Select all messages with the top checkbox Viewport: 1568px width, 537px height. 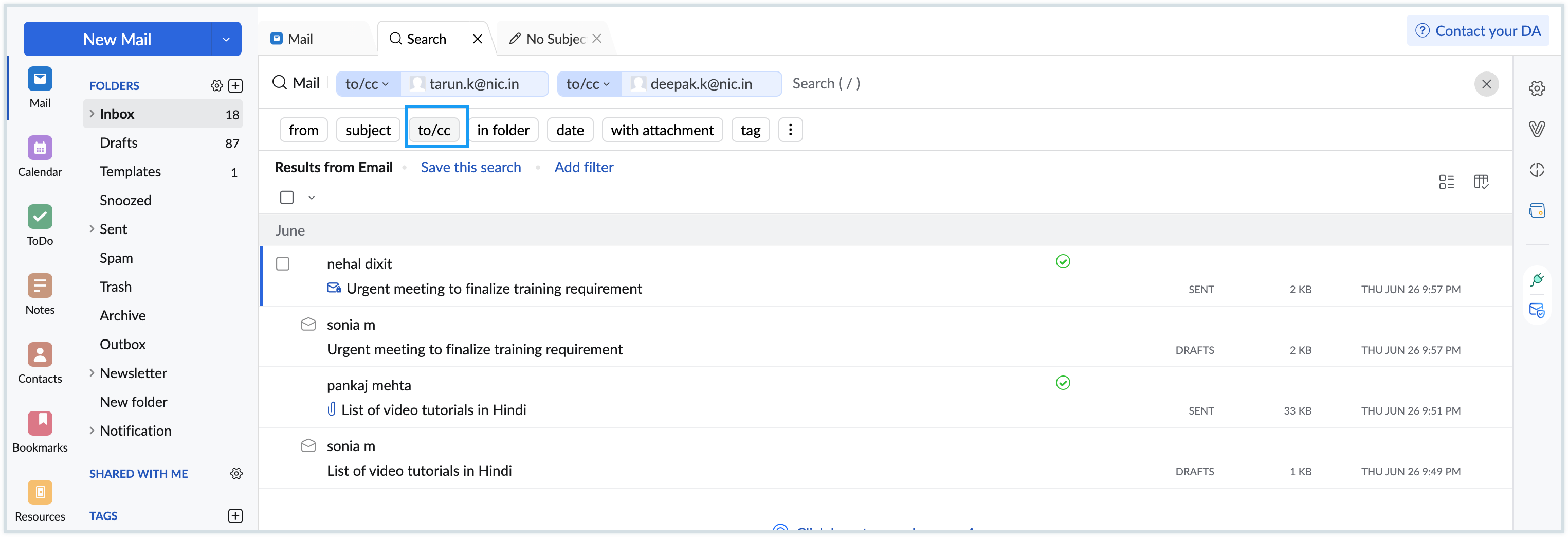287,196
